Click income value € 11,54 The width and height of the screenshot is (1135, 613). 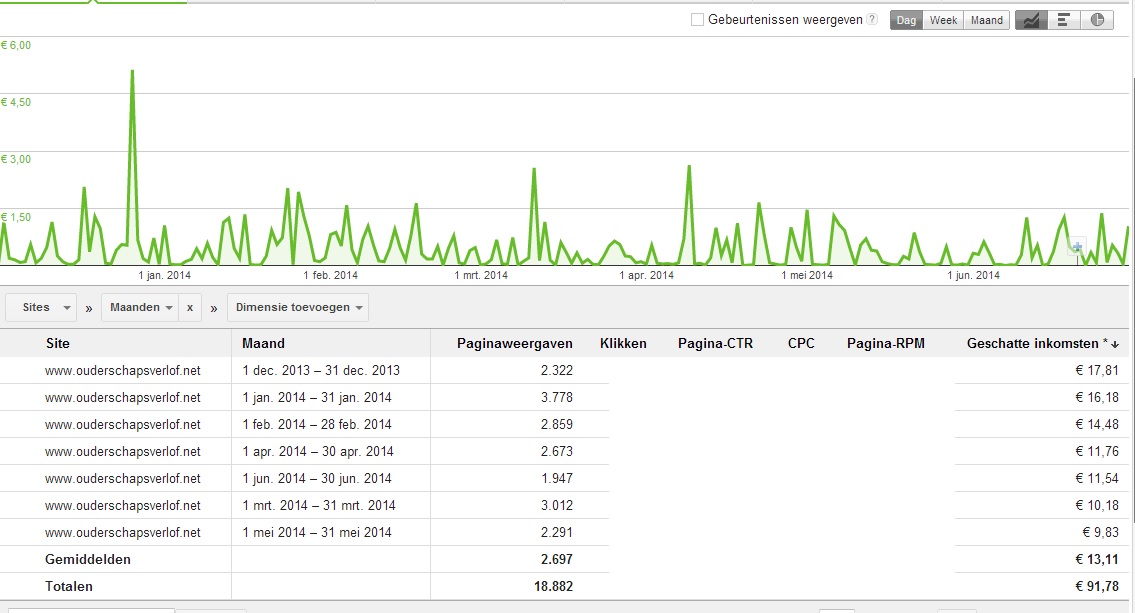(1097, 478)
